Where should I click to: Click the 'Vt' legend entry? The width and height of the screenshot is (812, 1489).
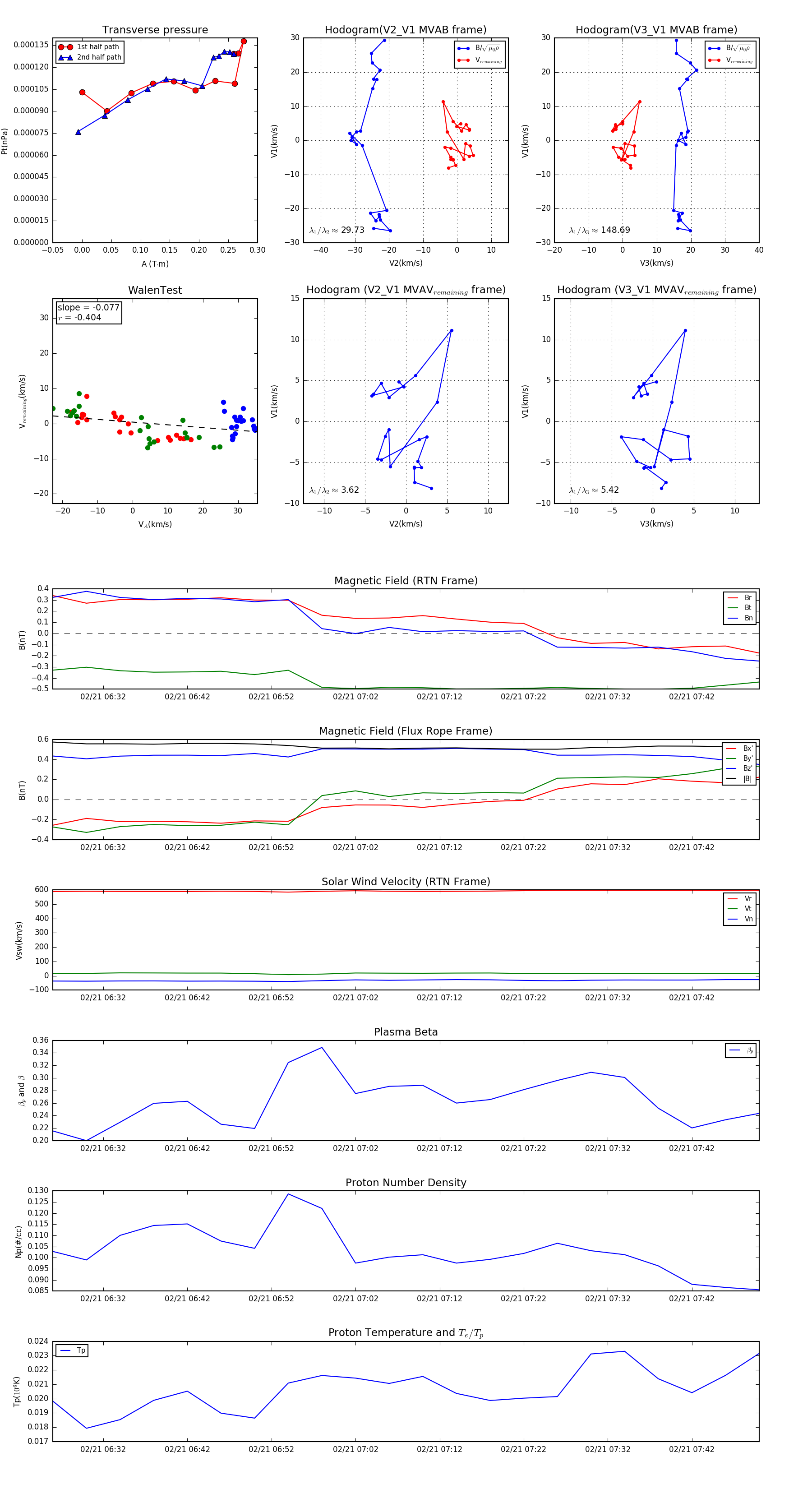pos(740,909)
